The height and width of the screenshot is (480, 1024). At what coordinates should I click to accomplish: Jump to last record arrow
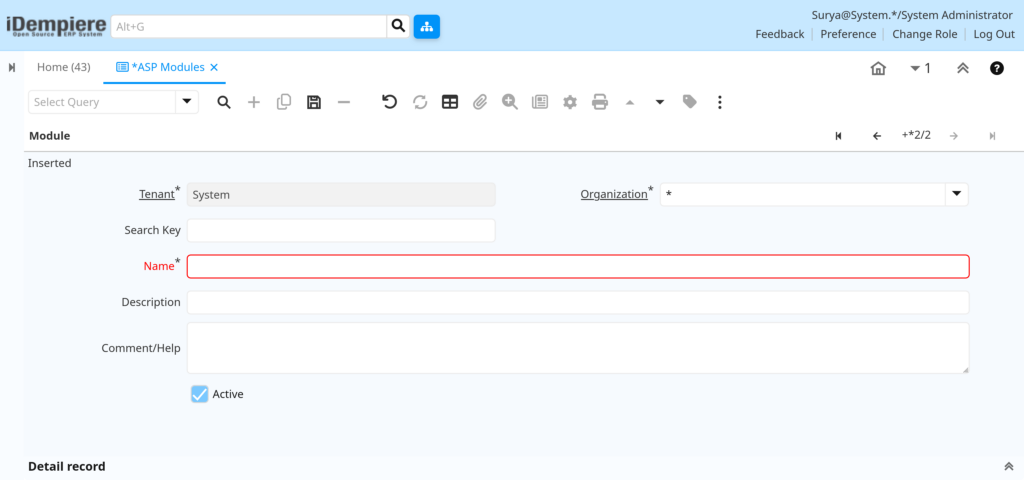click(993, 136)
